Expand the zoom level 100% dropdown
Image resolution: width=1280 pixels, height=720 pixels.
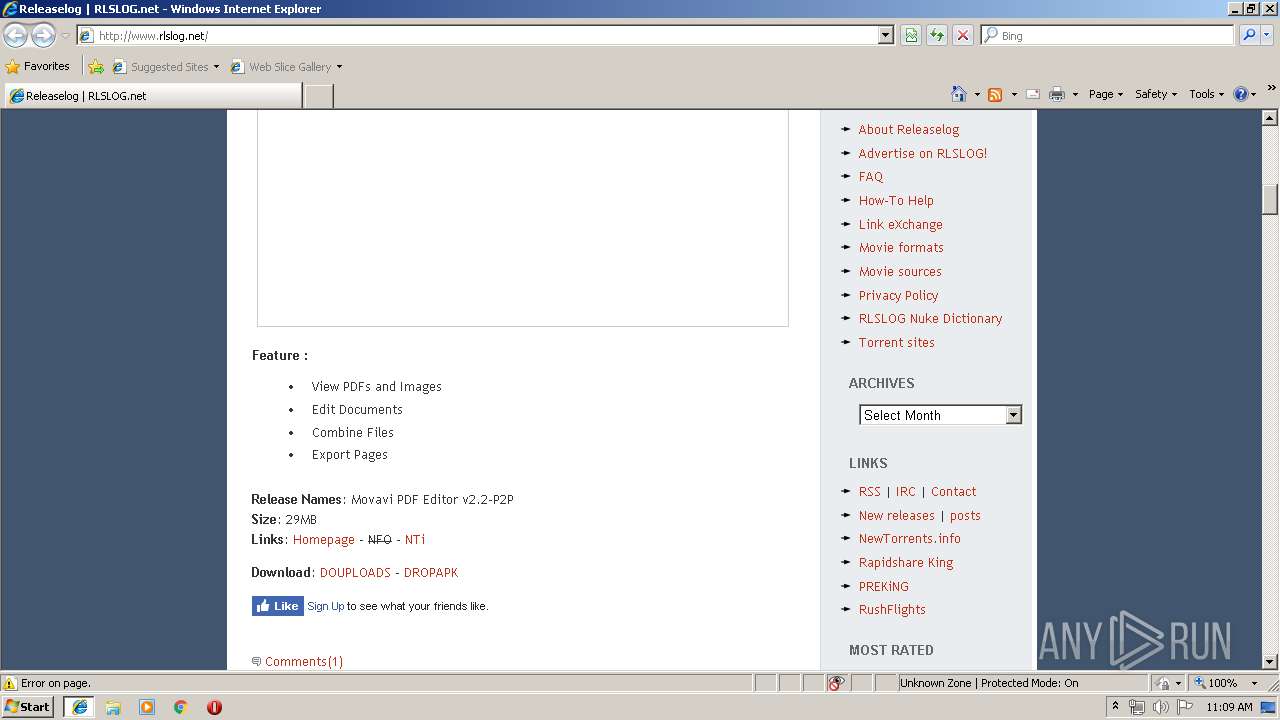tap(1254, 683)
